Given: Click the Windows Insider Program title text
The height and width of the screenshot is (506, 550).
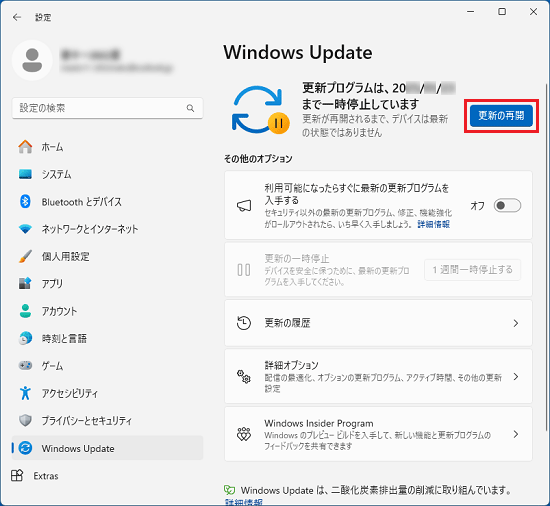Looking at the screenshot, I should pyautogui.click(x=318, y=423).
